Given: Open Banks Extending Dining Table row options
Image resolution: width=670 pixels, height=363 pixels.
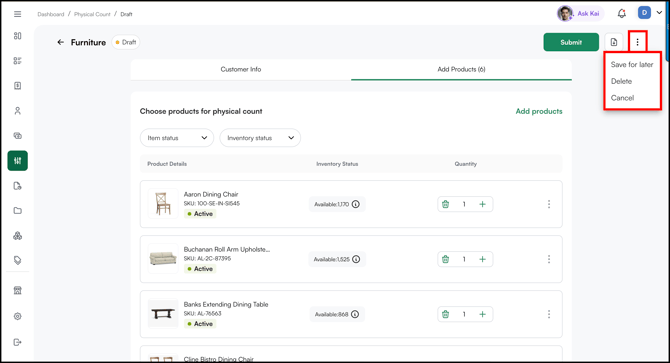Looking at the screenshot, I should pos(549,314).
